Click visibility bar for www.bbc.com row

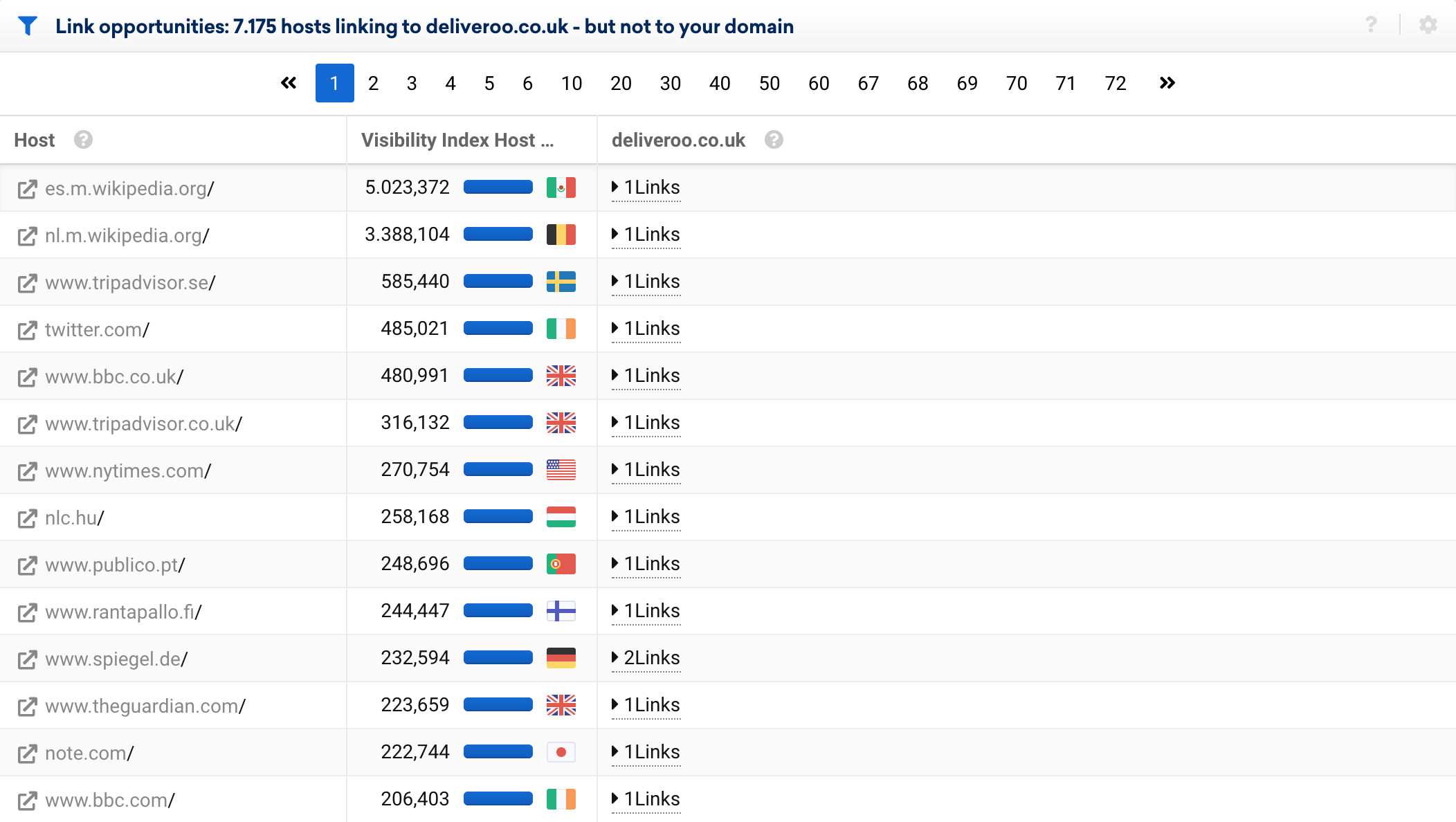coord(498,798)
